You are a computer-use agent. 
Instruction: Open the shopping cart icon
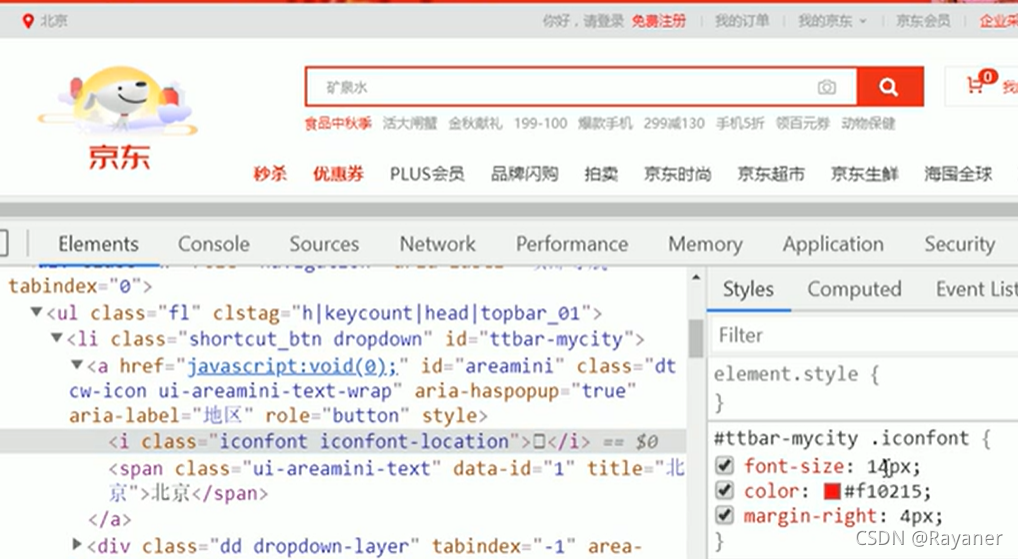[x=975, y=86]
